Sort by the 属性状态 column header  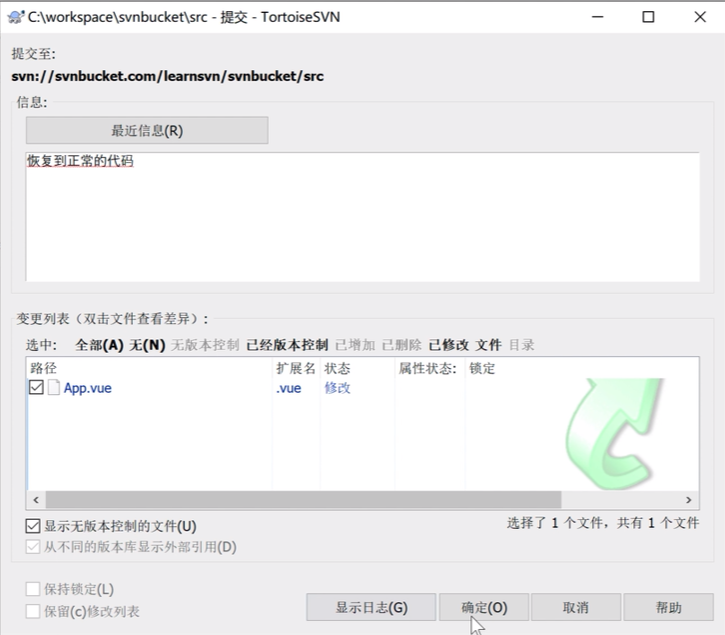[x=430, y=369]
